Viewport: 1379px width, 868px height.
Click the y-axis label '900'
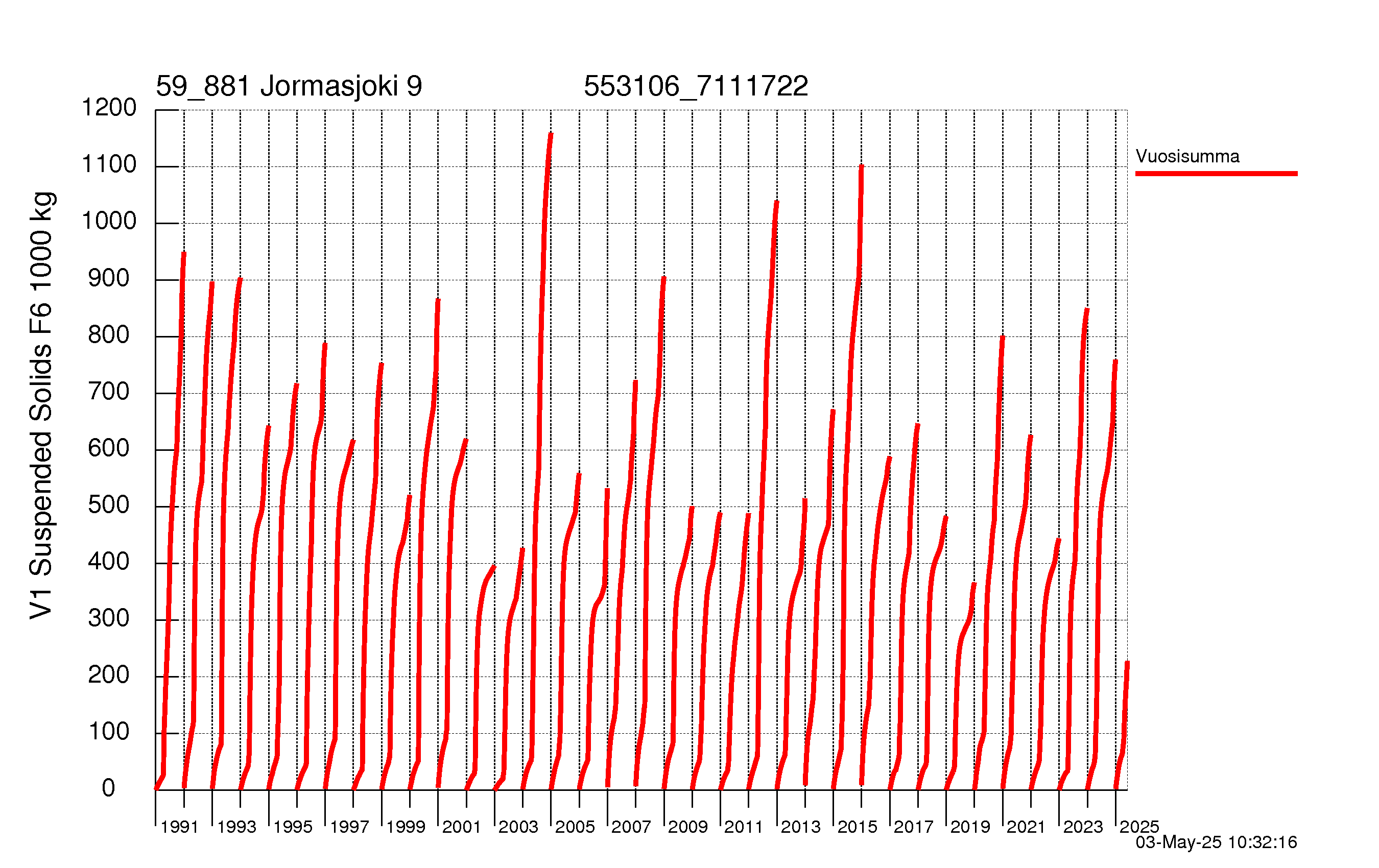[109, 278]
